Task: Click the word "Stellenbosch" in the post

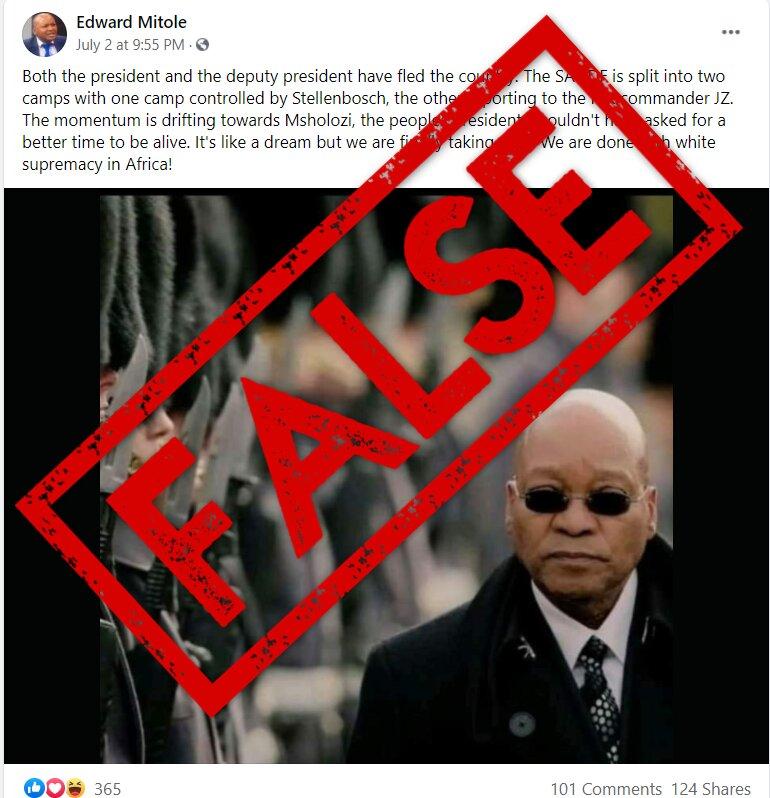Action: [x=338, y=98]
